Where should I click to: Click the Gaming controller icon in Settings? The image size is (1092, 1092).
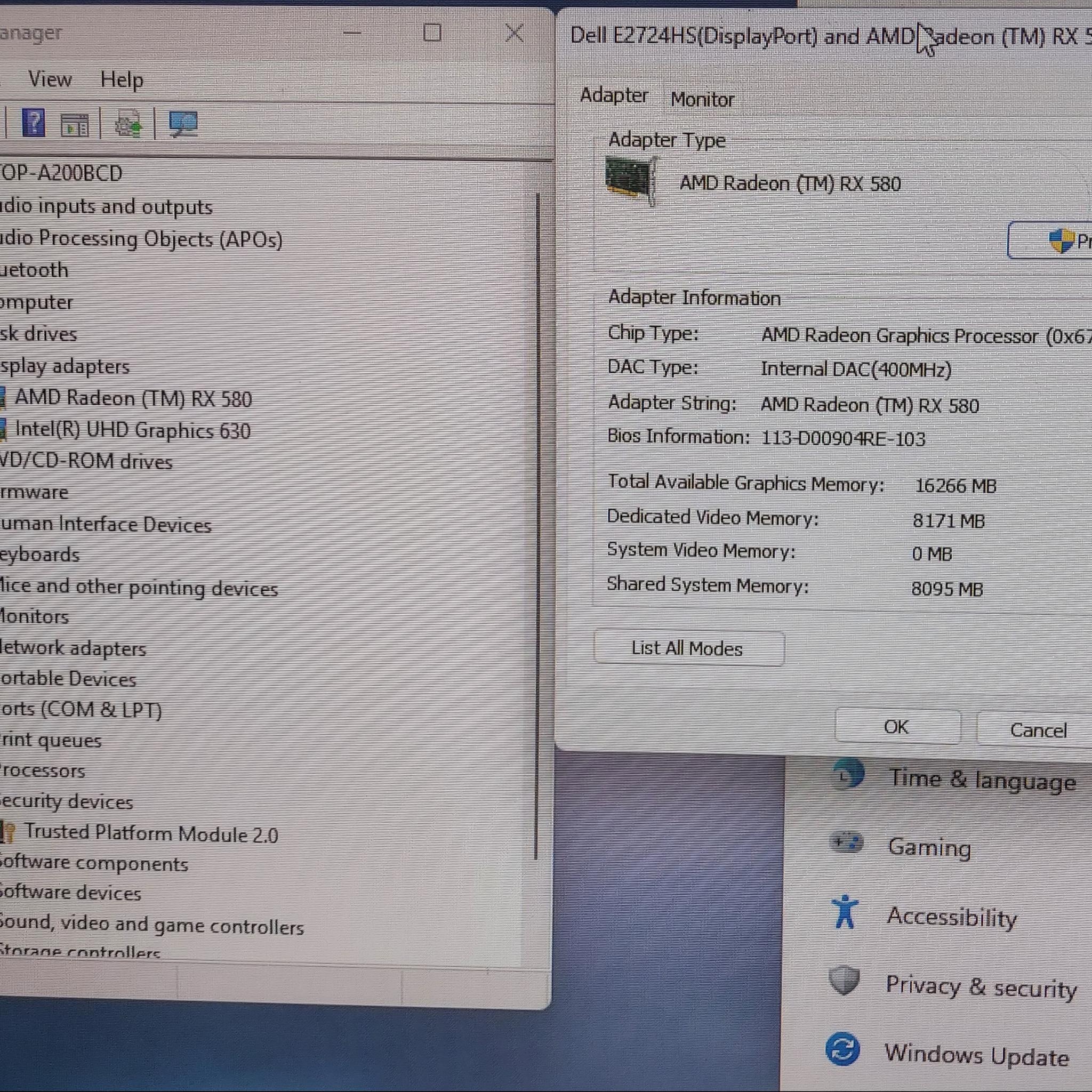click(x=846, y=843)
